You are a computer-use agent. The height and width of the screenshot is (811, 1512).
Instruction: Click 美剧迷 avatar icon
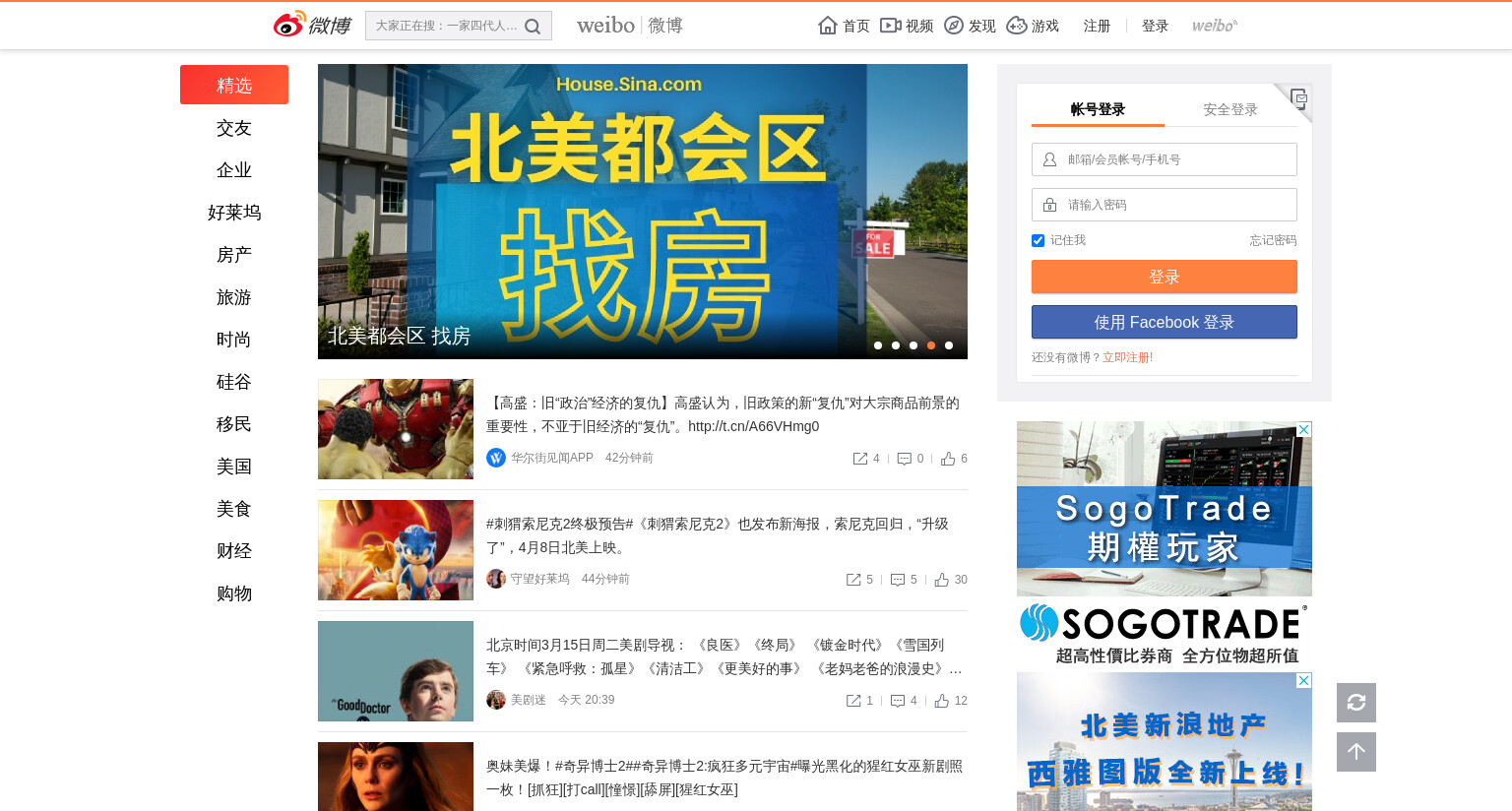(496, 700)
